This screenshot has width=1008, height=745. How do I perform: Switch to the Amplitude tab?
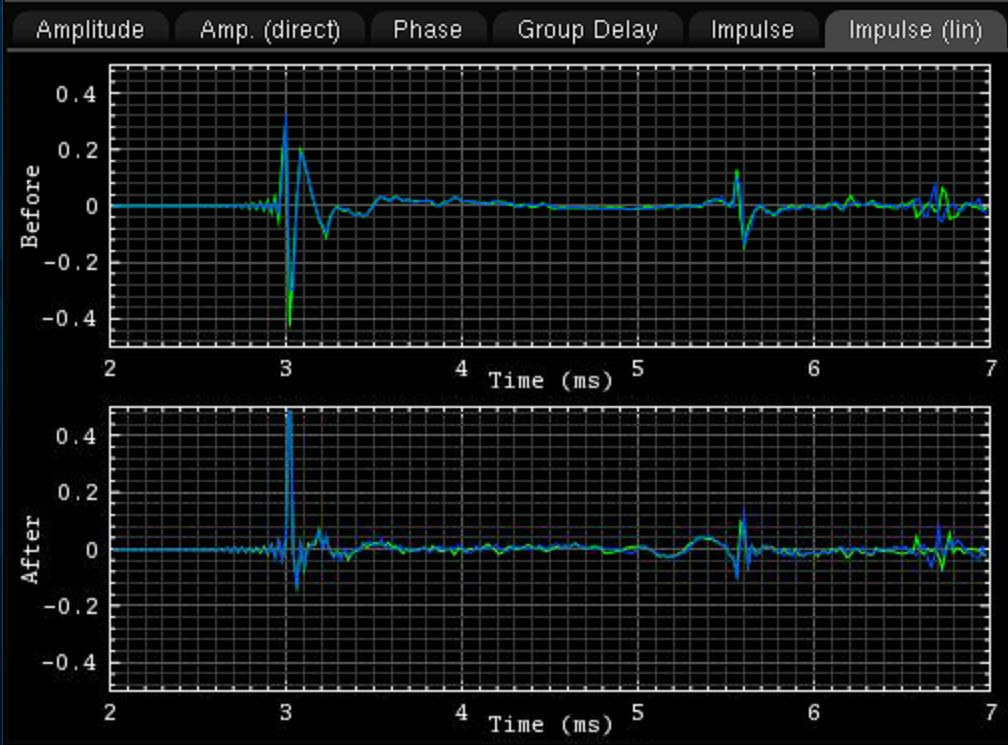(89, 30)
